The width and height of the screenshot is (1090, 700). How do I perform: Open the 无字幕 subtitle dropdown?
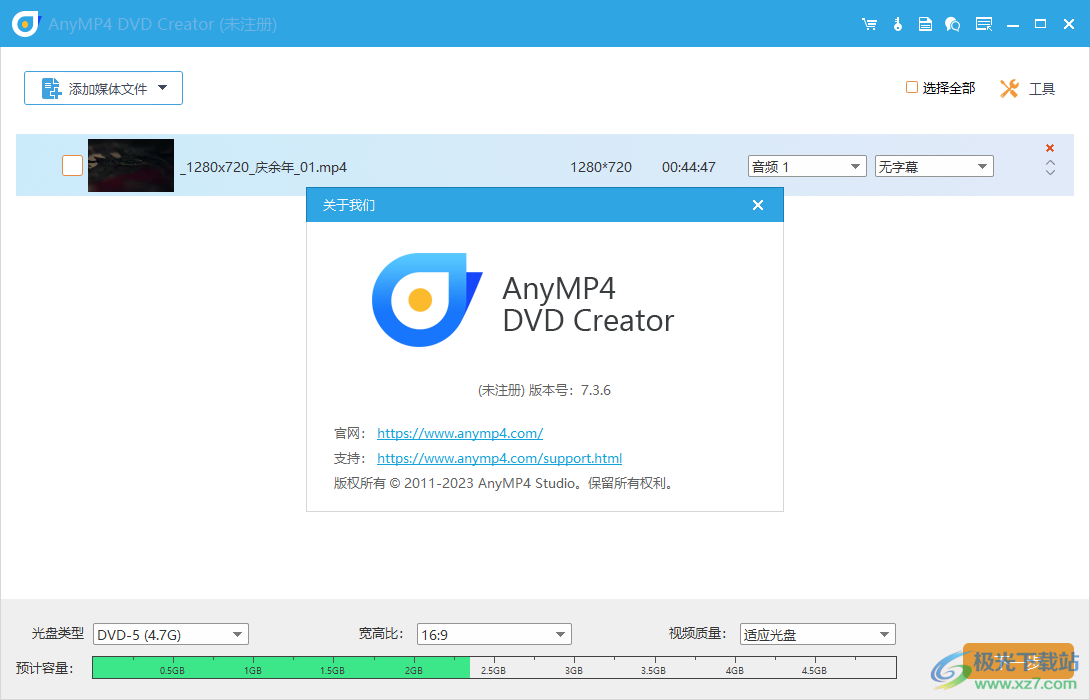[934, 166]
